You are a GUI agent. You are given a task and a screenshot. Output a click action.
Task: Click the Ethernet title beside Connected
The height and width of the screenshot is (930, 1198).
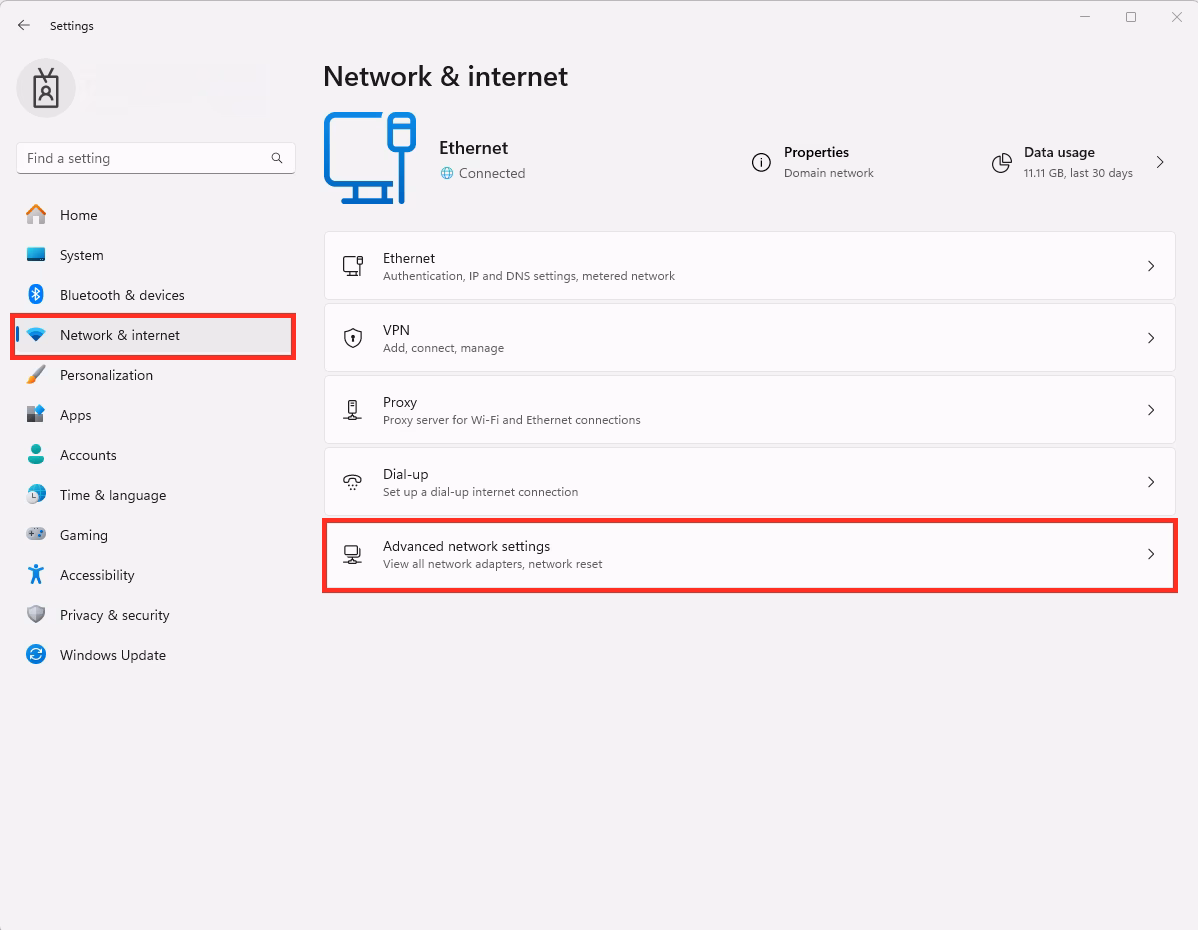[x=474, y=147]
